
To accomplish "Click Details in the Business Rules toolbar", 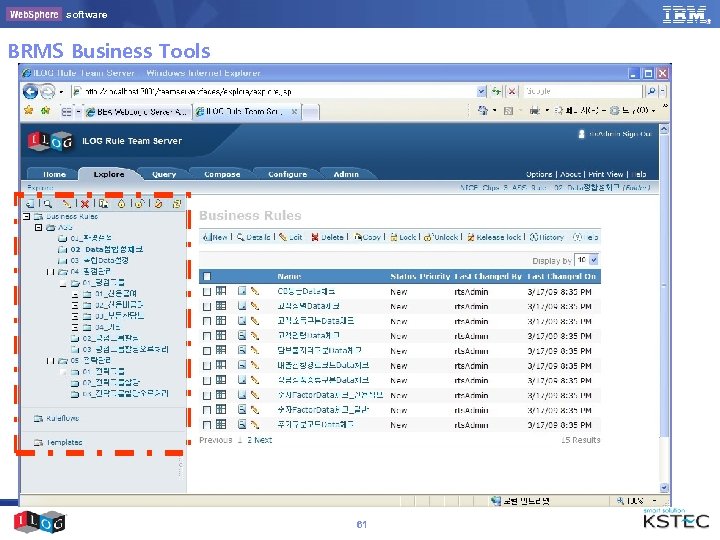I will [253, 237].
